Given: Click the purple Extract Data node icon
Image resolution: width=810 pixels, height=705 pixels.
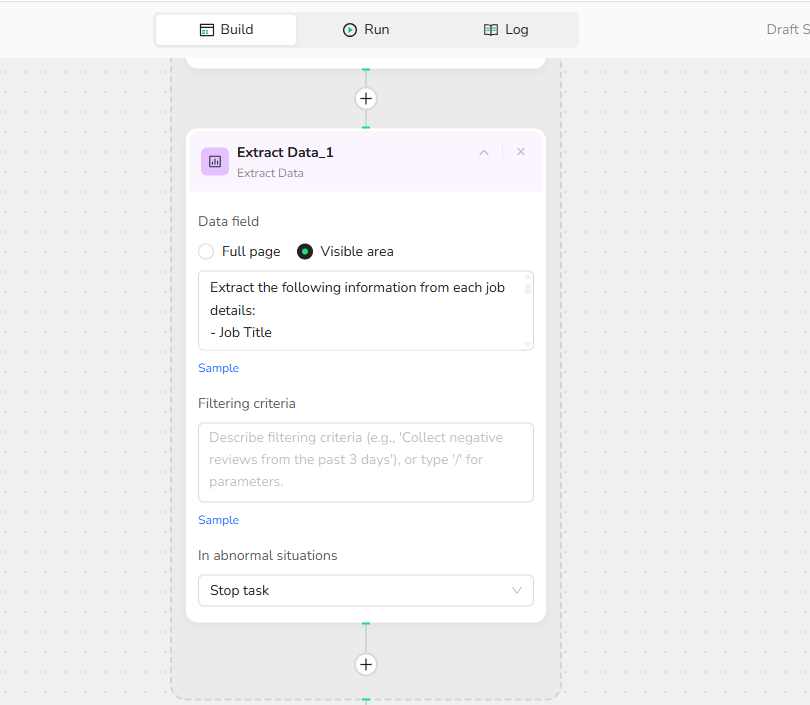Looking at the screenshot, I should pyautogui.click(x=215, y=161).
